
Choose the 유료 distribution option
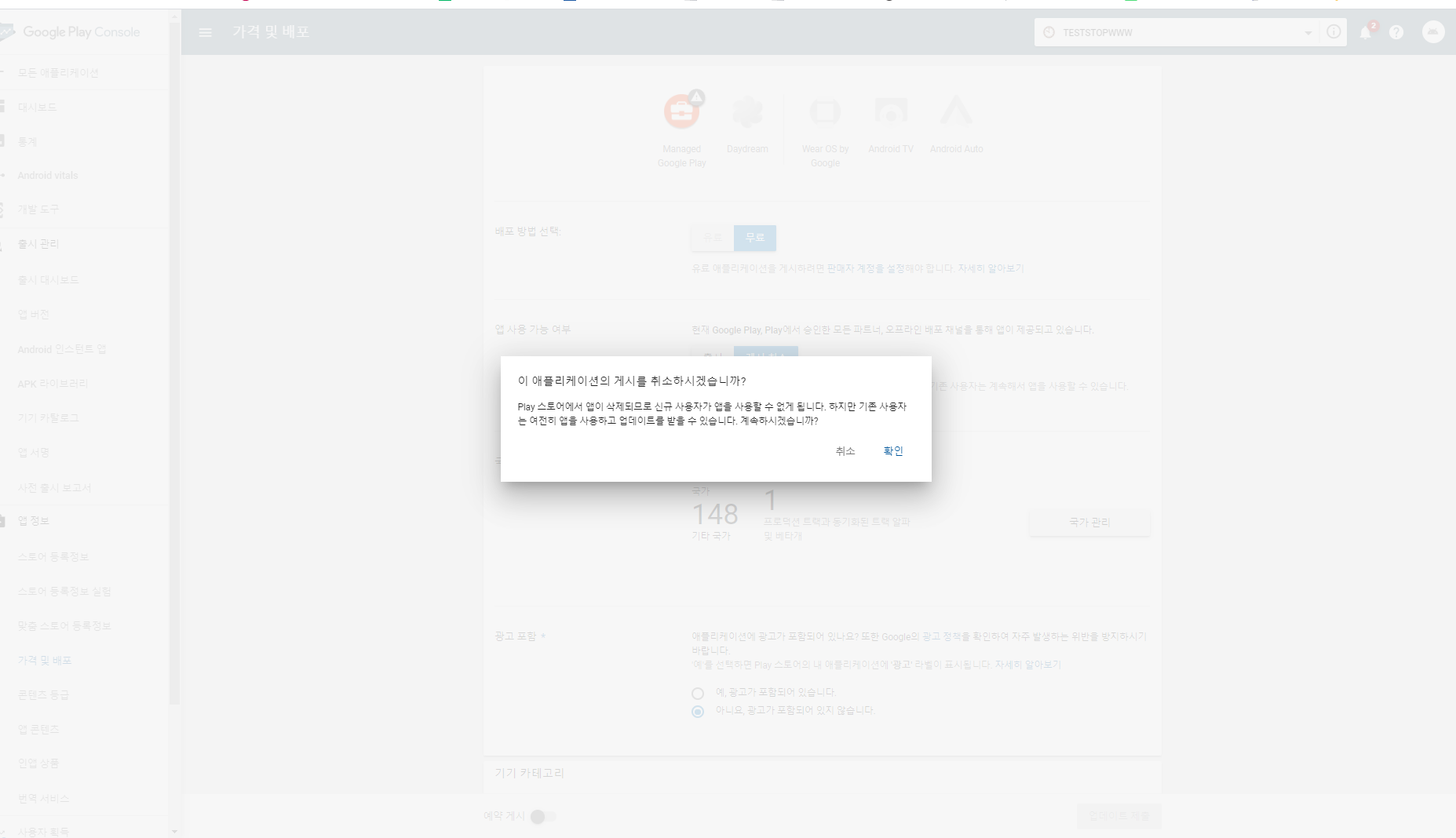[713, 238]
